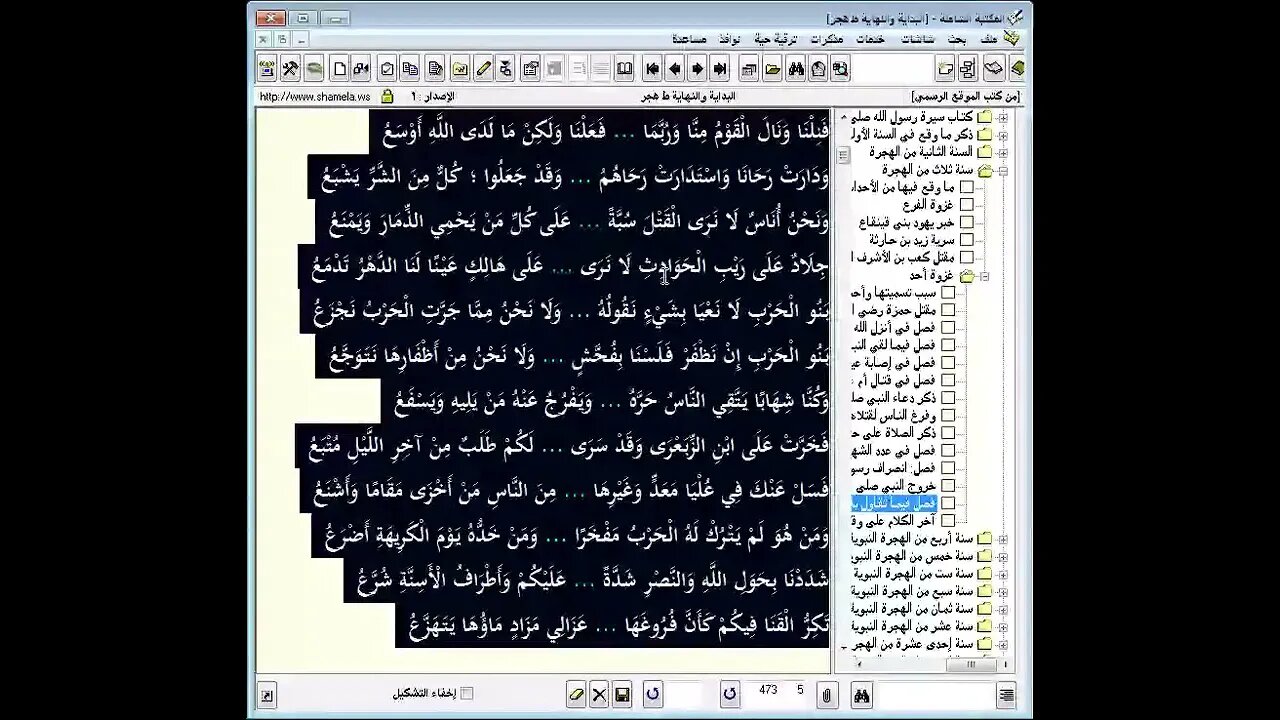Click the computer network icon at toolbar left
The image size is (1280, 720).
click(266, 69)
